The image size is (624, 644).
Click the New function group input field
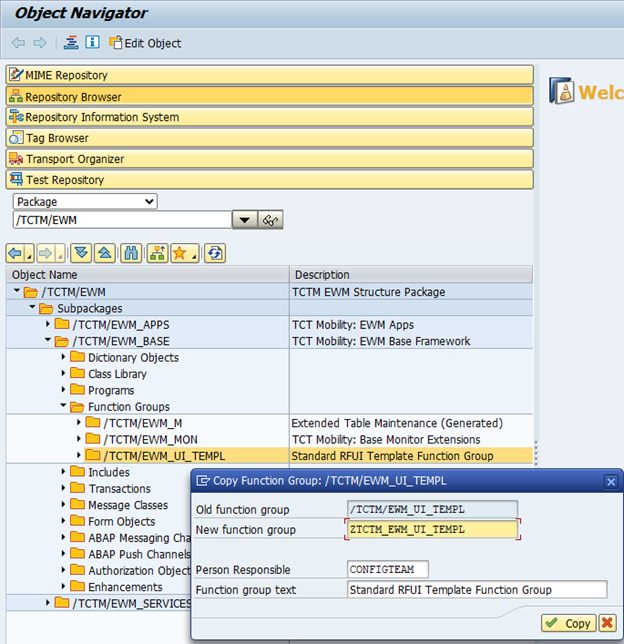pos(432,529)
